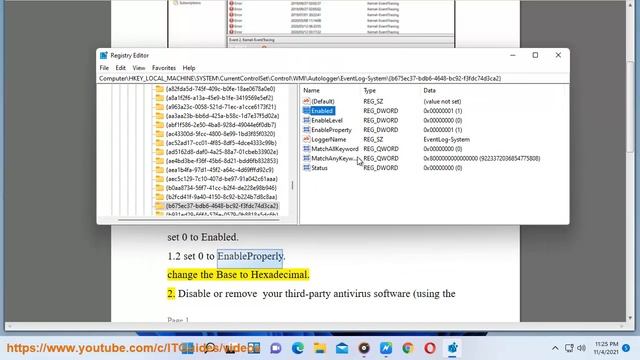Click the LoggerName string value icon
The height and width of the screenshot is (360, 640).
[307, 139]
